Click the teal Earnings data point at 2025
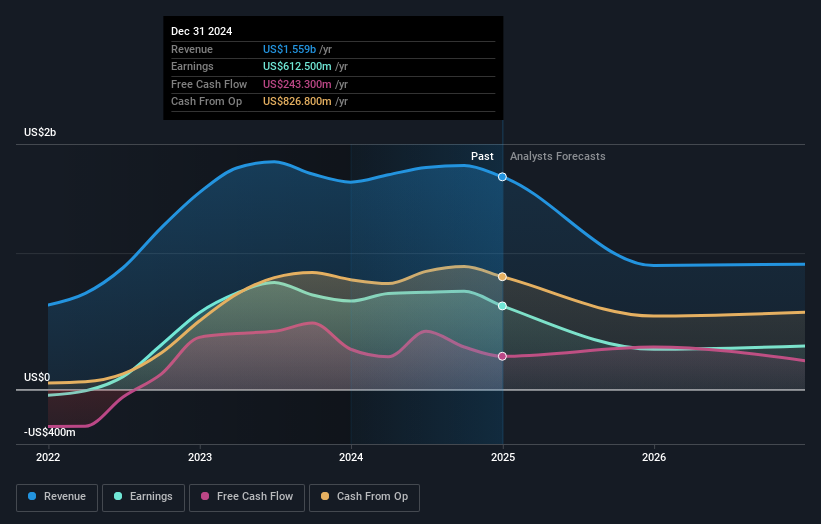Viewport: 821px width, 524px height. [502, 306]
